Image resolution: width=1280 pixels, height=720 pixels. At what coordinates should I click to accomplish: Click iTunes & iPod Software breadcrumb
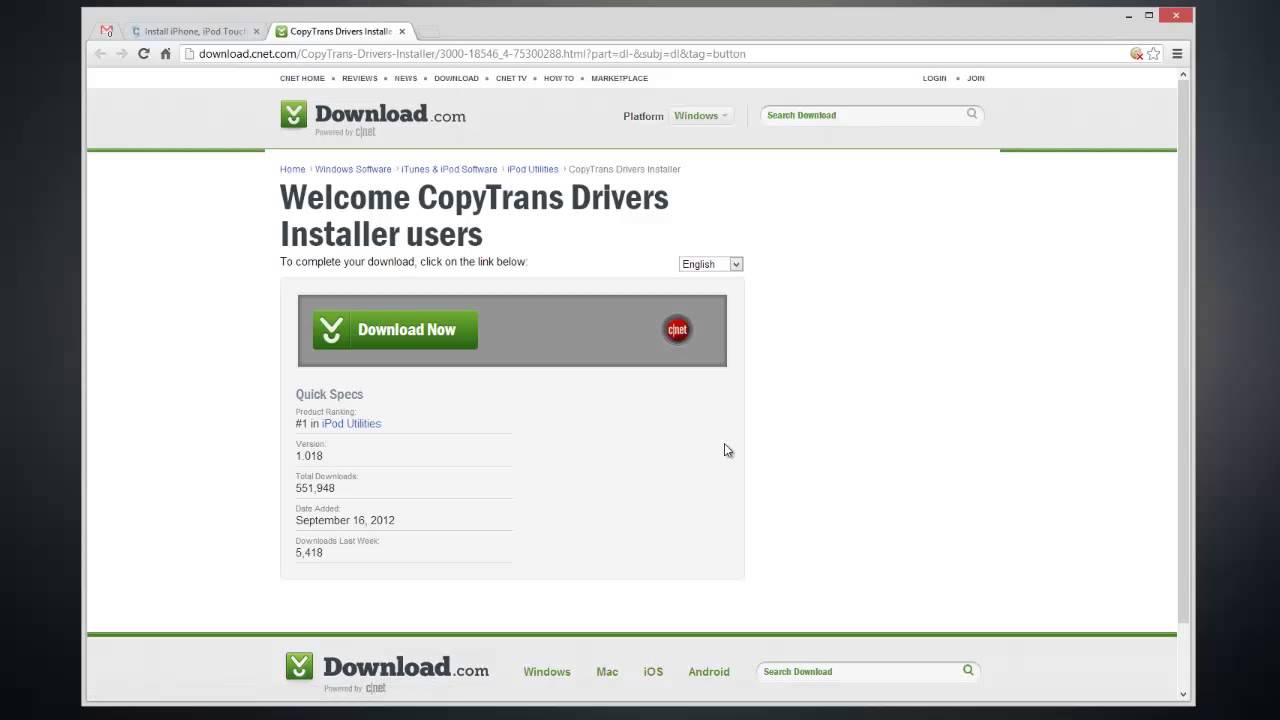[x=449, y=169]
